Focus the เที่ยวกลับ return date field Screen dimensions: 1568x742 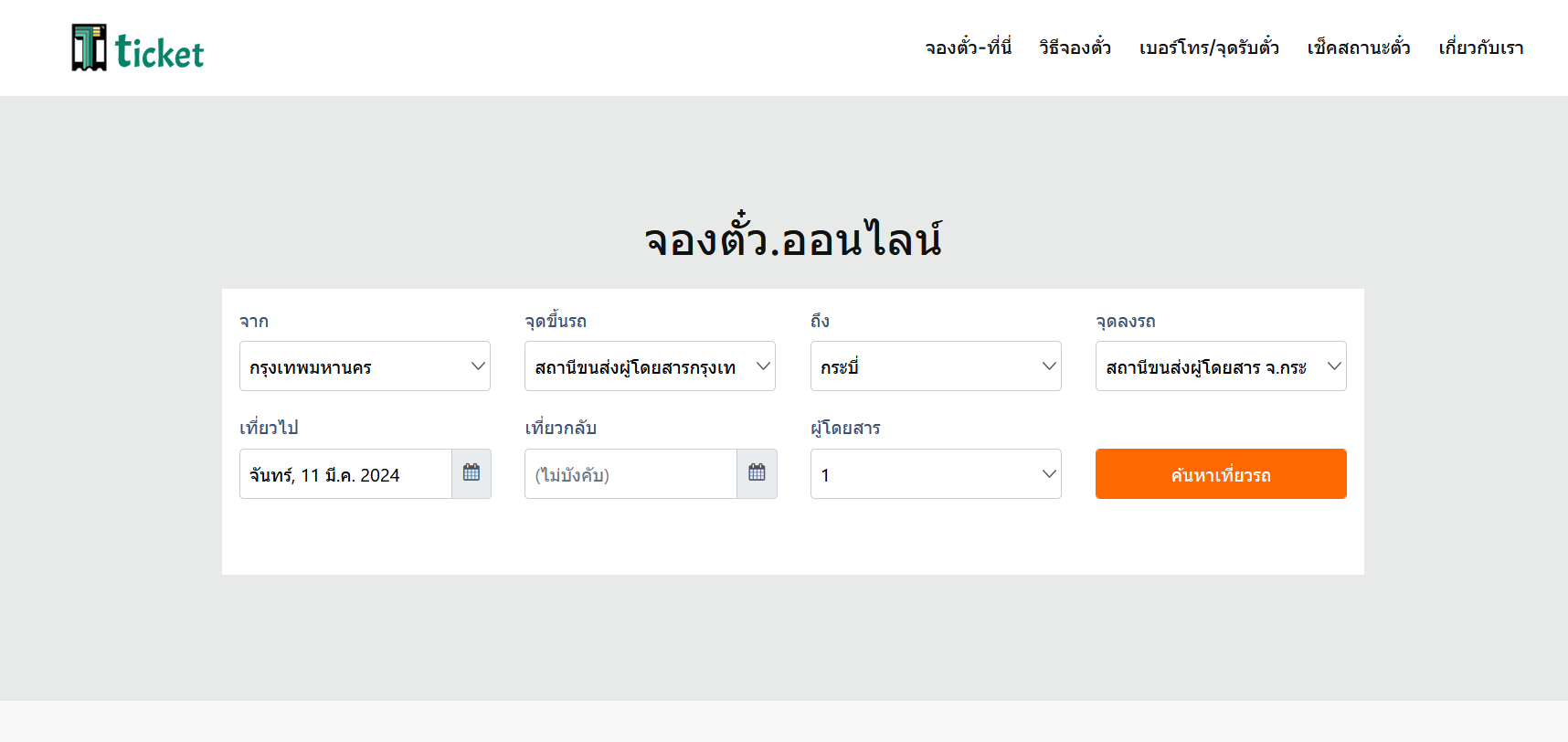click(x=630, y=474)
